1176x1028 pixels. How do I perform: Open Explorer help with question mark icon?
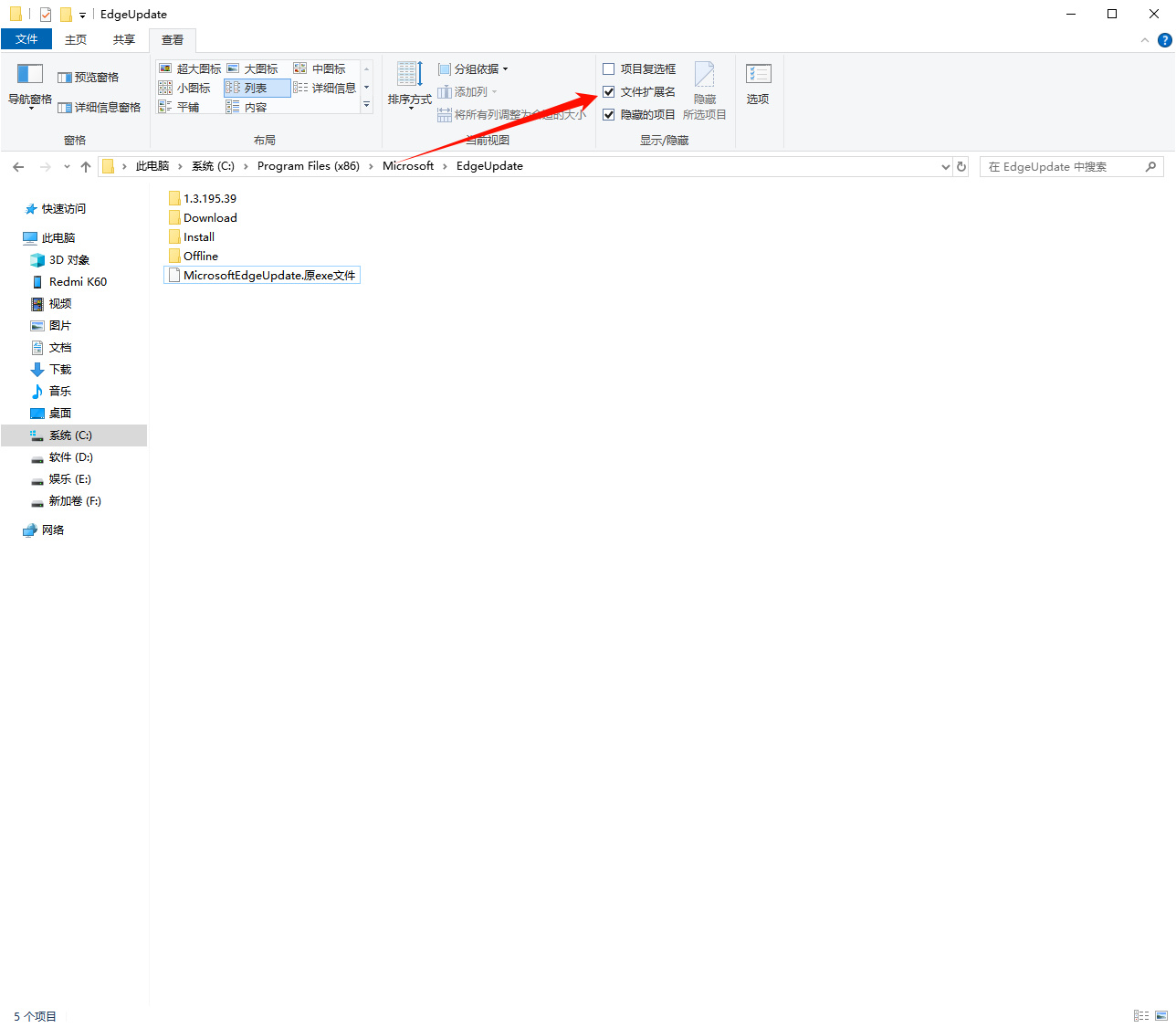coord(1165,40)
